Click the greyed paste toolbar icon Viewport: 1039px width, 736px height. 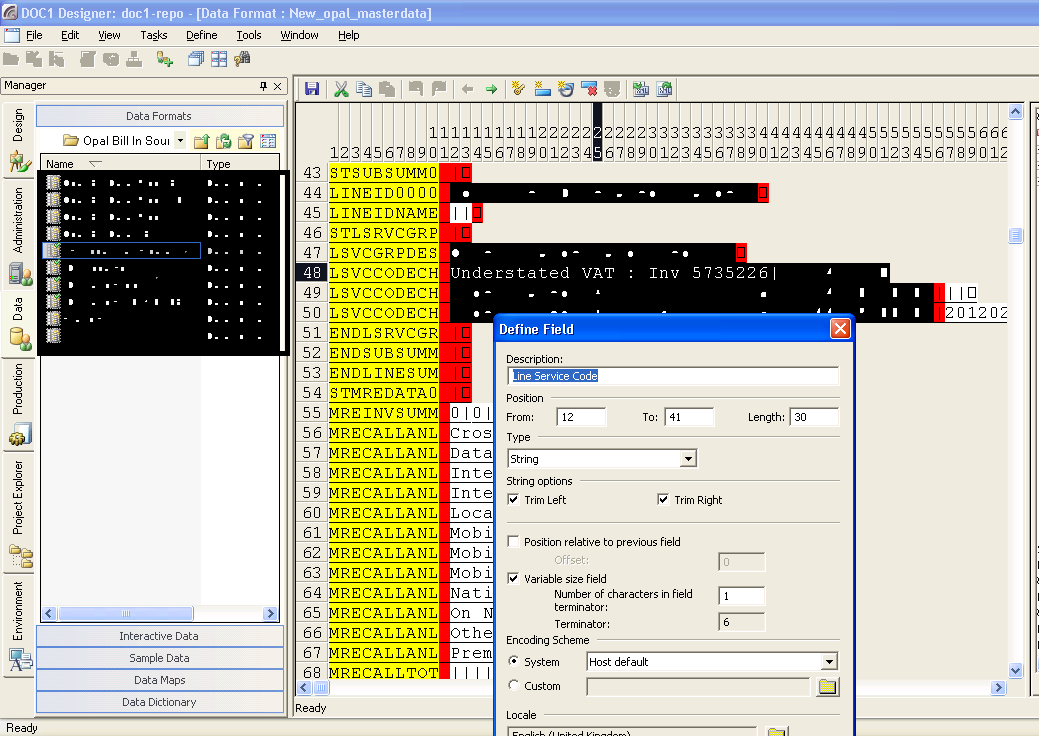pos(387,89)
